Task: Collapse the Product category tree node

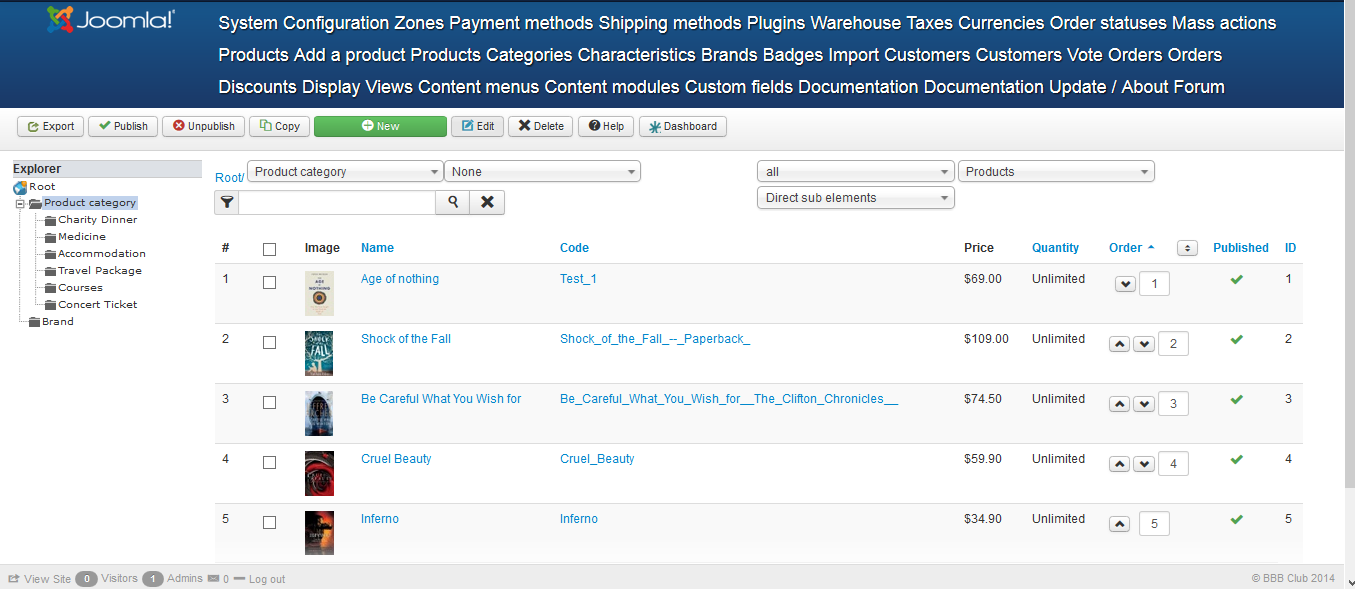Action: 19,203
